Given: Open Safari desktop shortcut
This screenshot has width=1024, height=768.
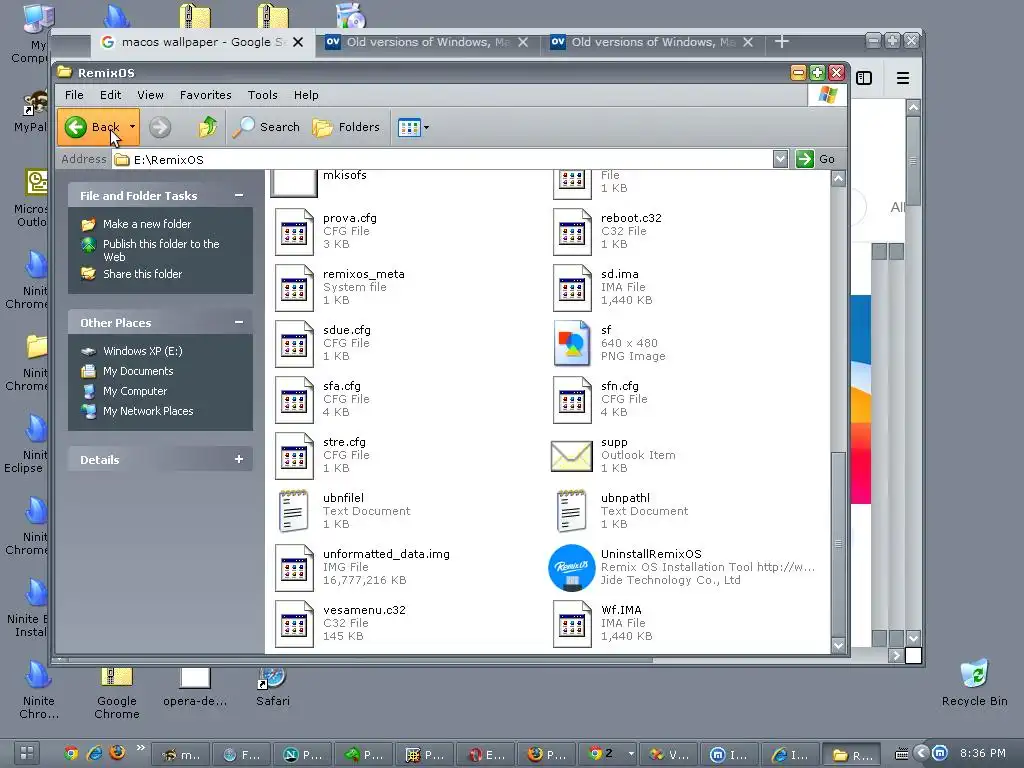Looking at the screenshot, I should pos(272,687).
